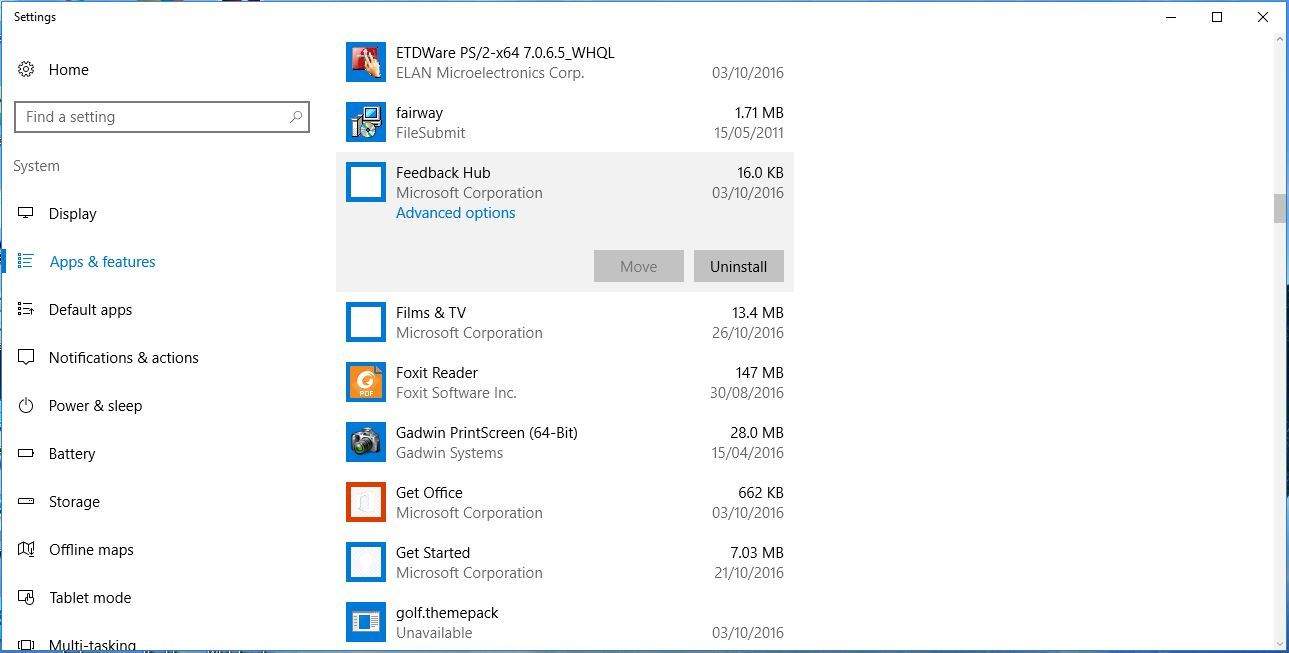Click the fairway installer icon
The height and width of the screenshot is (653, 1289).
366,122
